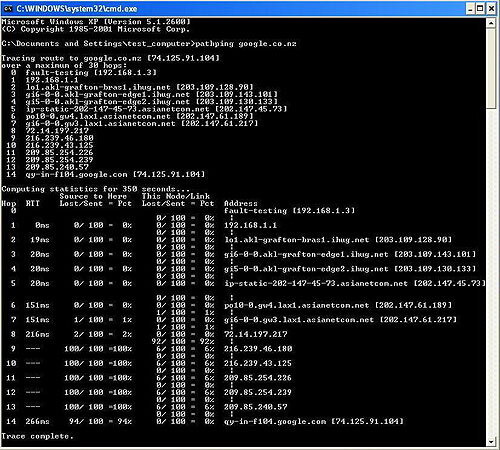Click route list entry '216.239.46.180' at hop 9
The width and height of the screenshot is (500, 450).
59,138
